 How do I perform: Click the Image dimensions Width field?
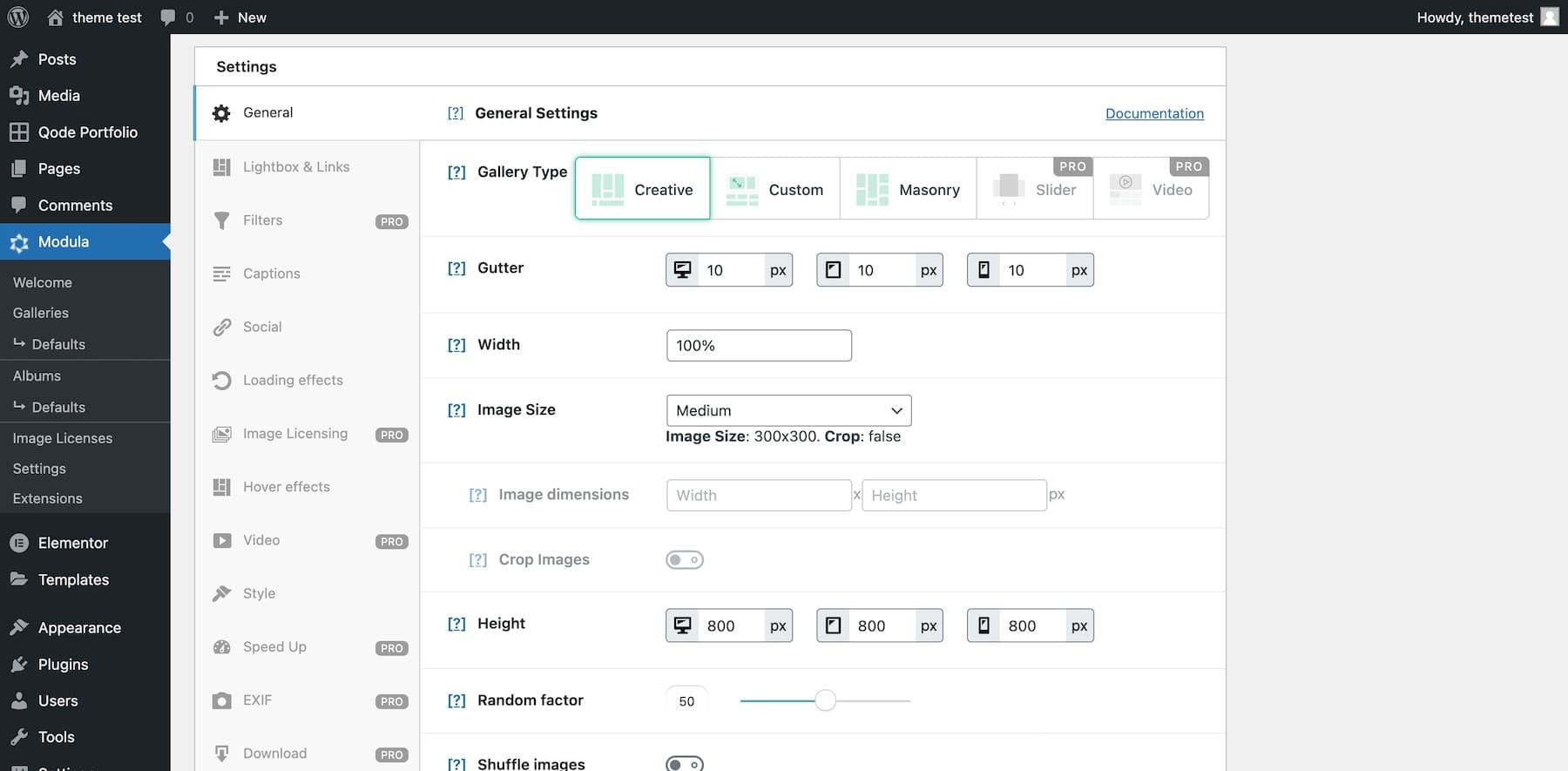[x=759, y=495]
